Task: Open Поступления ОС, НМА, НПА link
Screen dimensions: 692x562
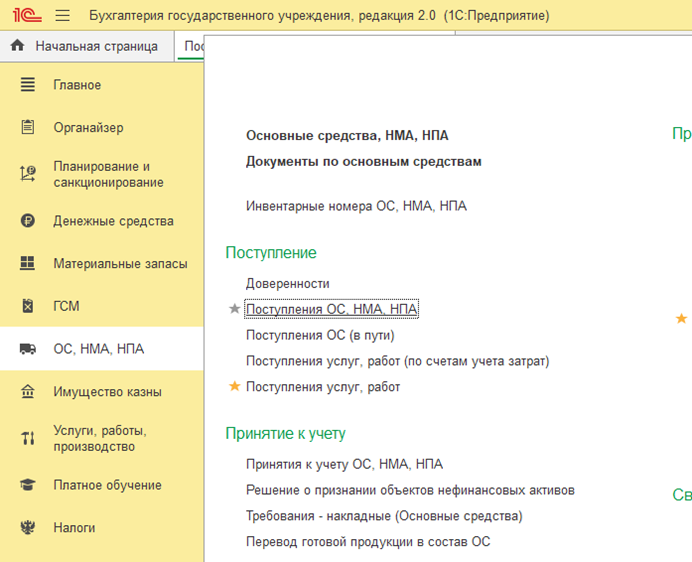Action: pyautogui.click(x=331, y=309)
